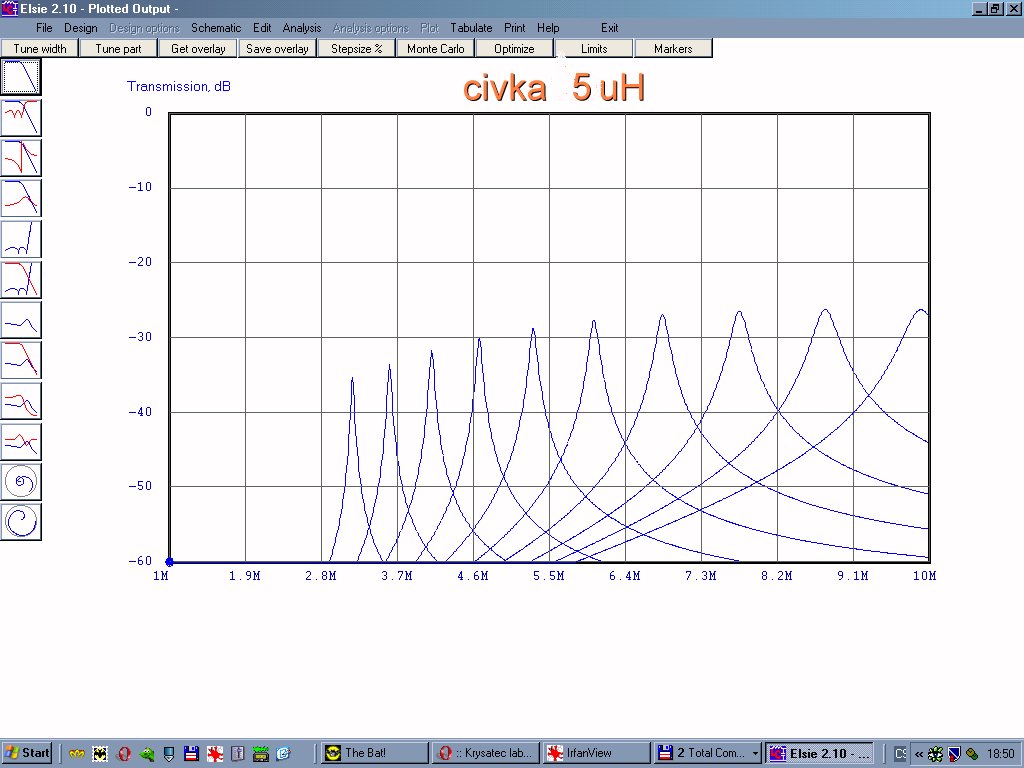Click the Markers button
This screenshot has width=1024, height=768.
pyautogui.click(x=673, y=48)
